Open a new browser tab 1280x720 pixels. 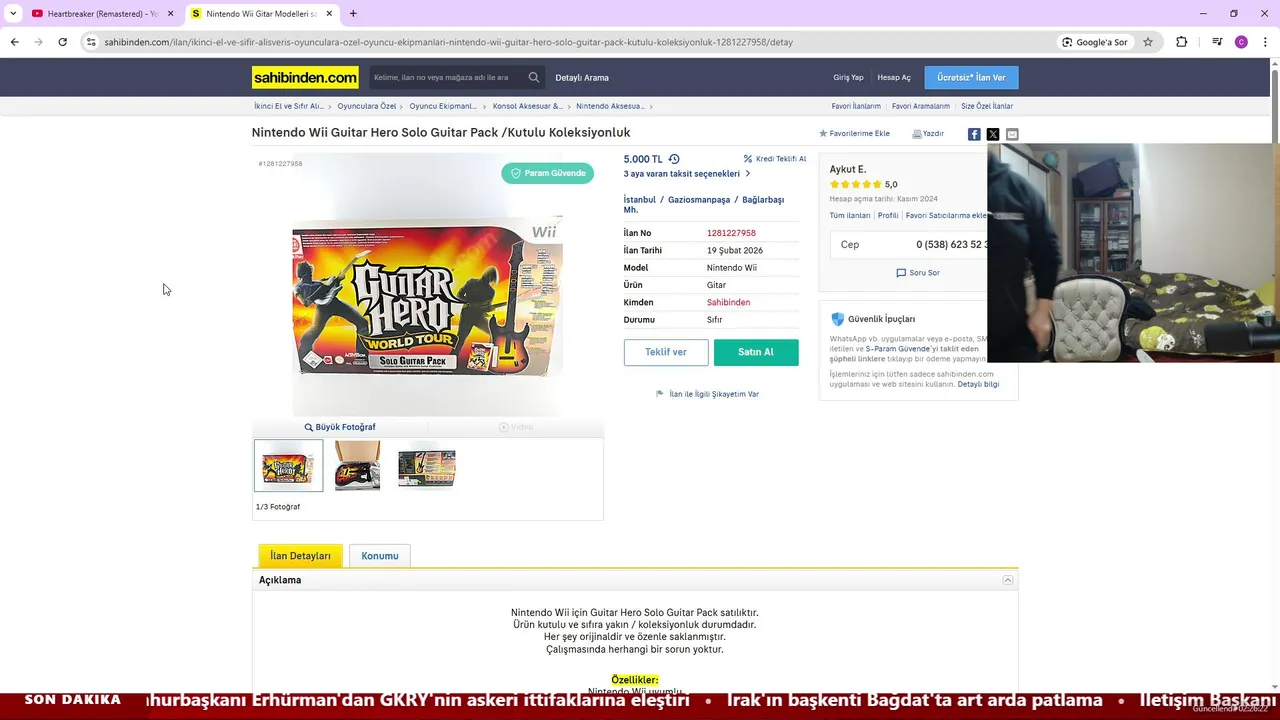[353, 13]
